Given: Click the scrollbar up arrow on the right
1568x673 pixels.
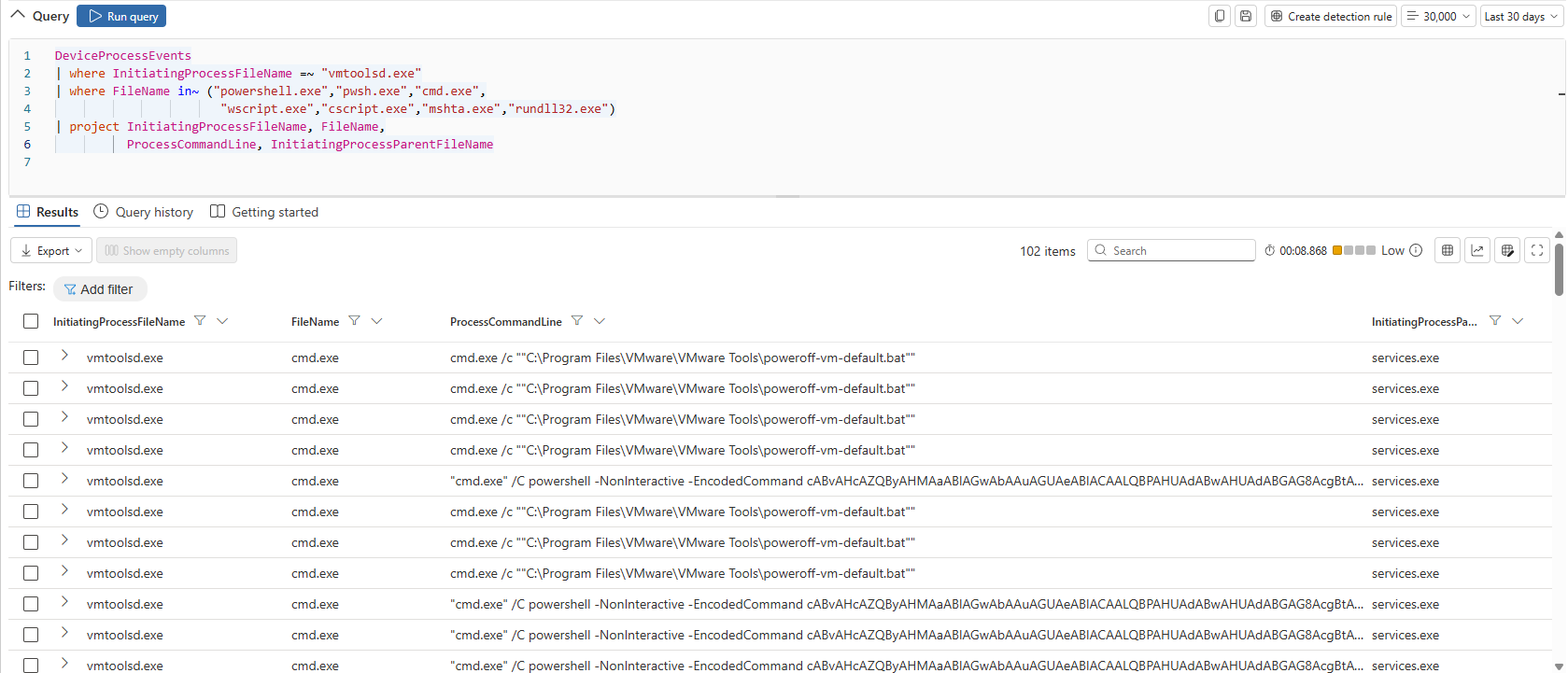Looking at the screenshot, I should [1559, 235].
